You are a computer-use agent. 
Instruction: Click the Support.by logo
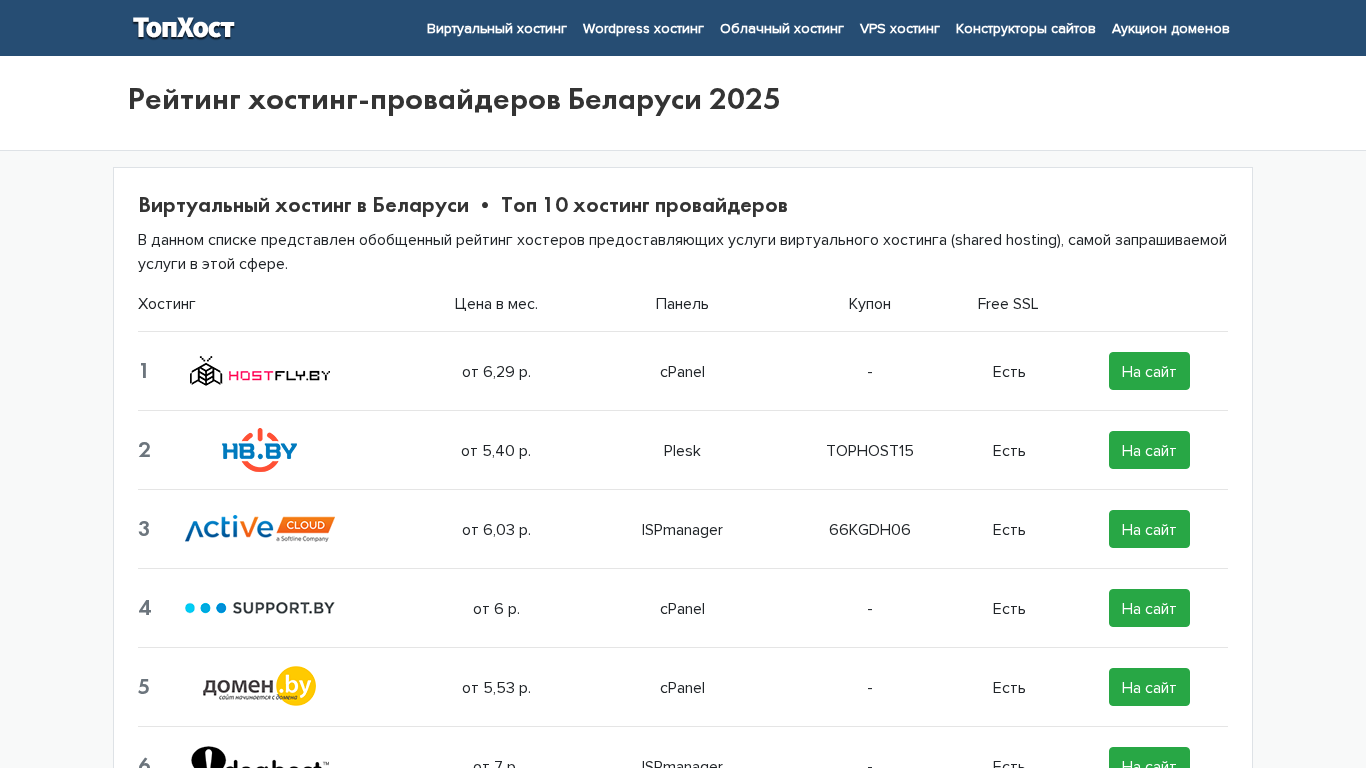(x=260, y=608)
